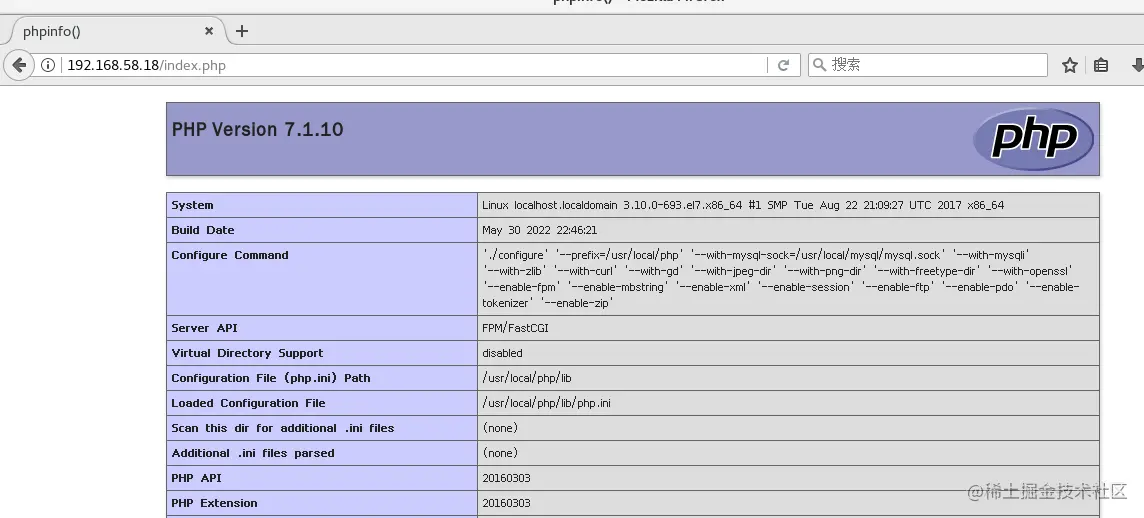
Task: Select the PHP API label
Action: 196,478
